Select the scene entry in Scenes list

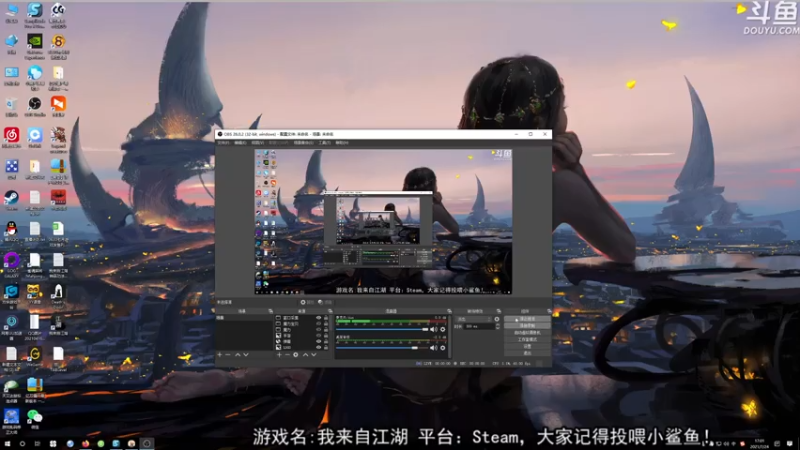pyautogui.click(x=244, y=318)
